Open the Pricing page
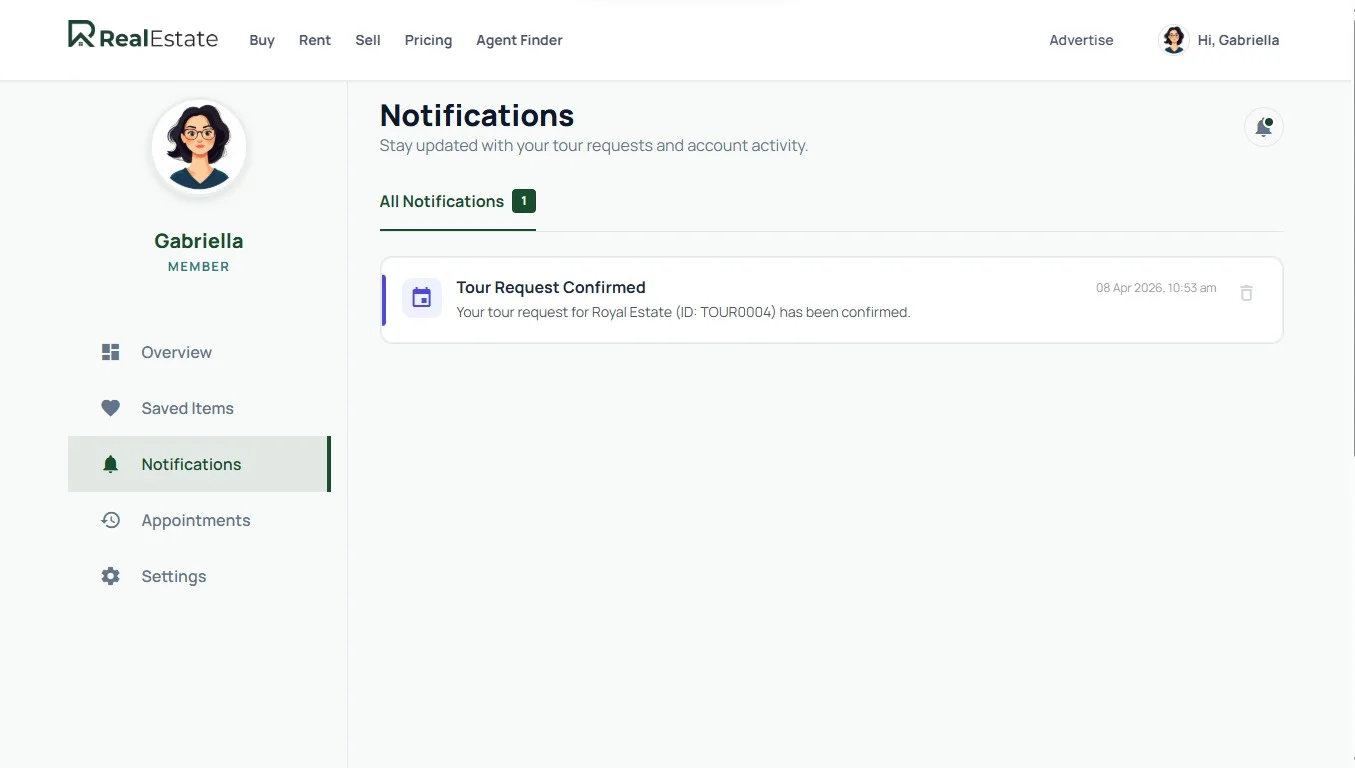 428,40
